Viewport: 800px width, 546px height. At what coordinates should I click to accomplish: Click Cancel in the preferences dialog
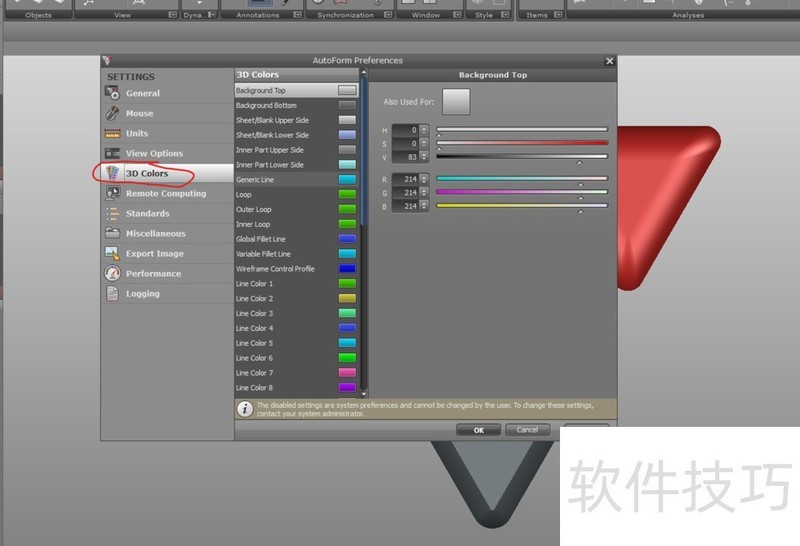(528, 430)
